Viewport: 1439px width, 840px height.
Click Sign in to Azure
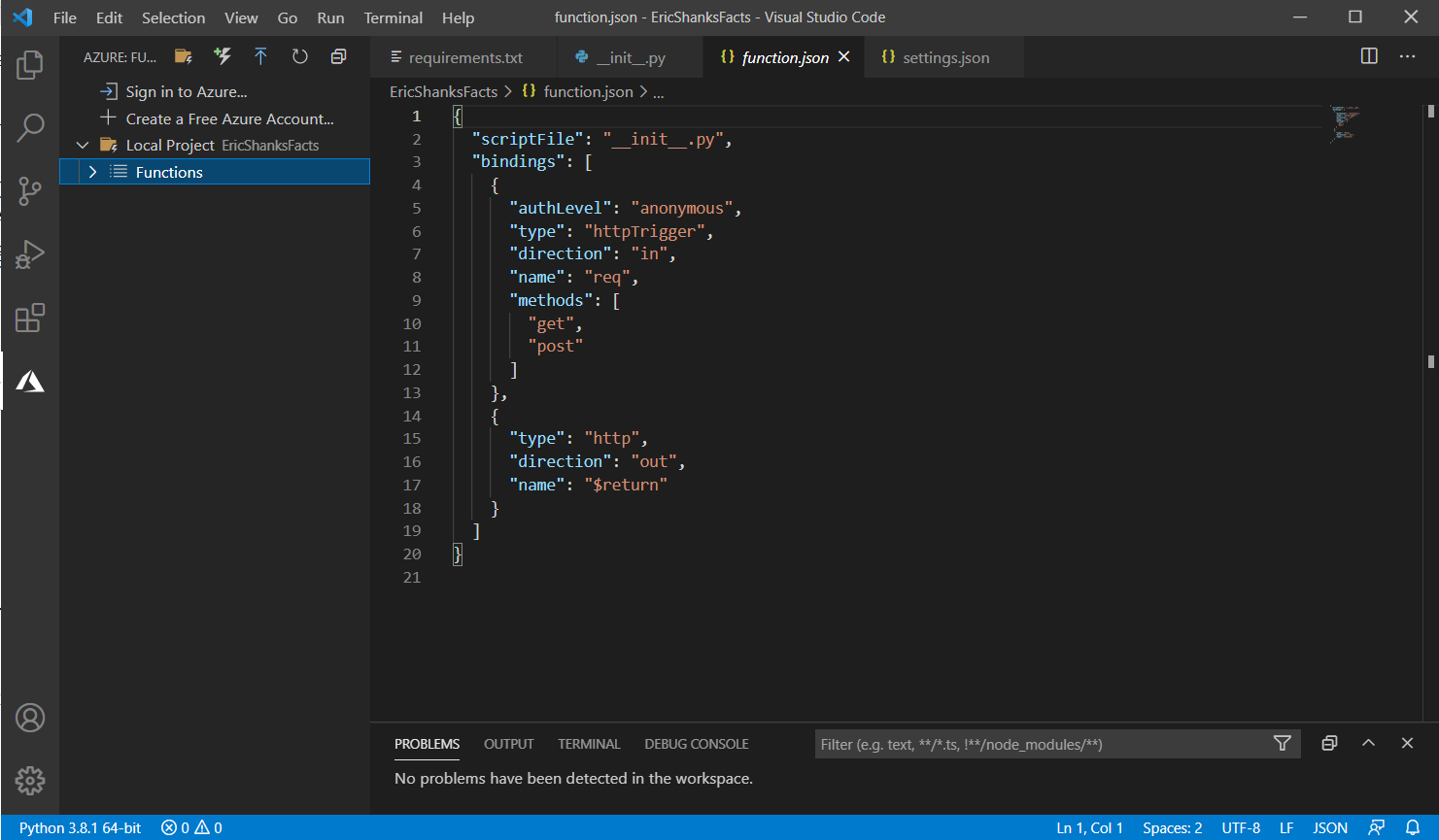point(186,91)
